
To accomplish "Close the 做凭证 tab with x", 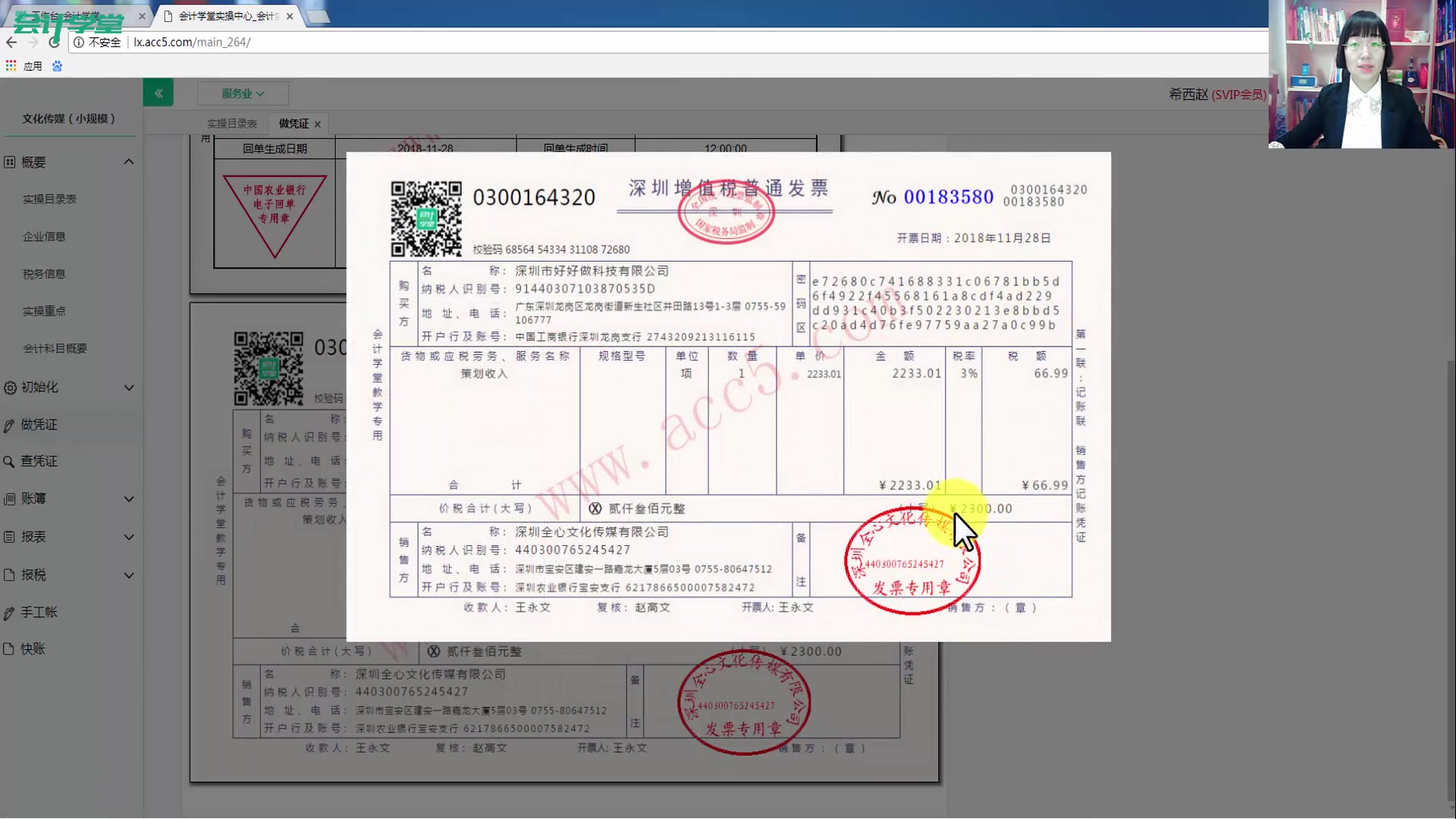I will 318,124.
